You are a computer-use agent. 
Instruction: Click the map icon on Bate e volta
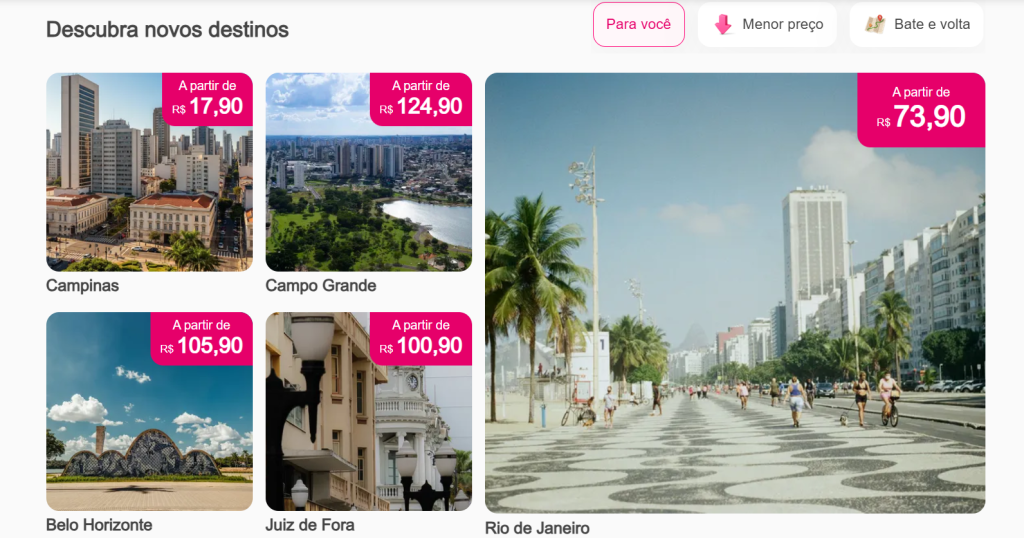874,25
